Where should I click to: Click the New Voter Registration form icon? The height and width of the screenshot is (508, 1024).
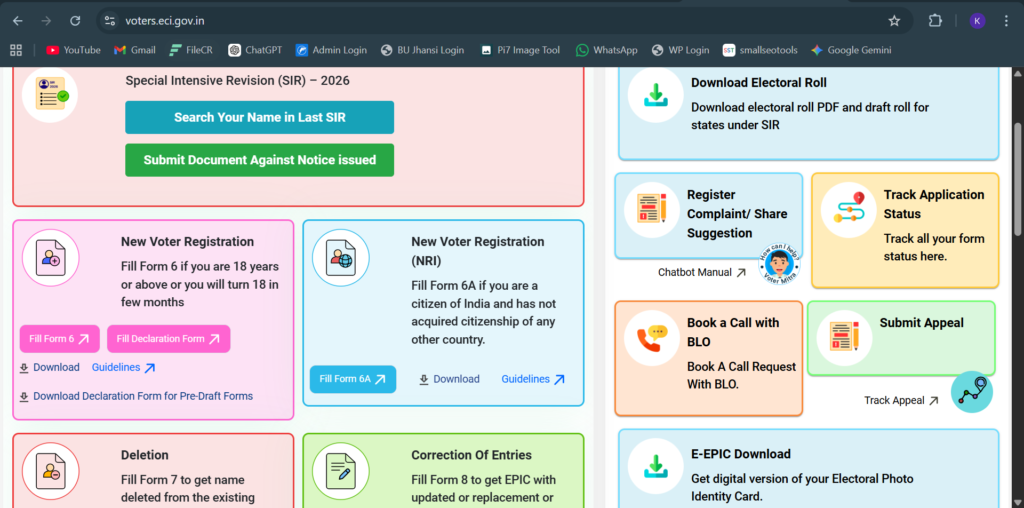[x=50, y=259]
